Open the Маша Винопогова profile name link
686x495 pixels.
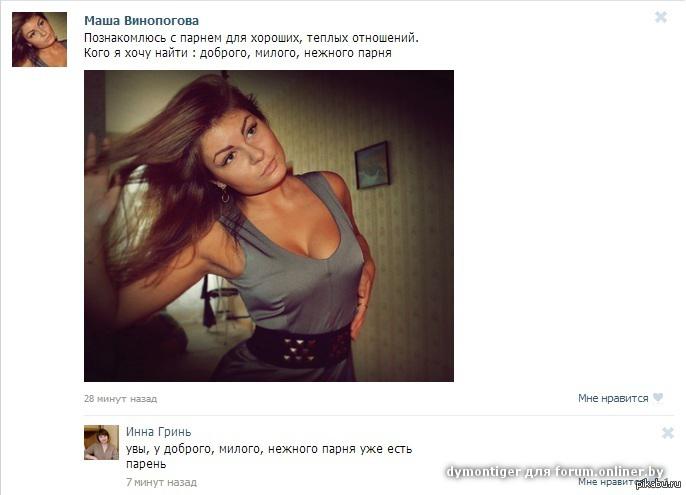(141, 21)
